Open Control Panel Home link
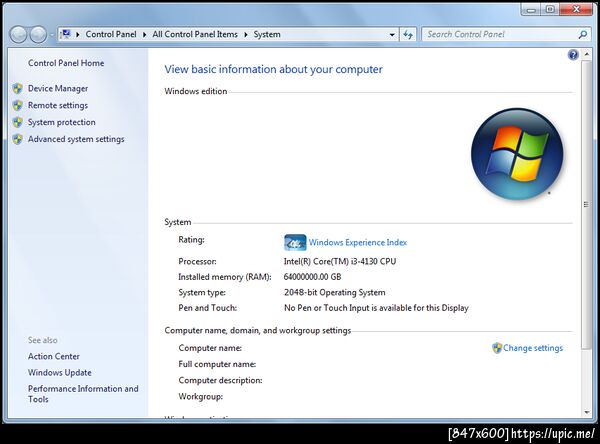Screen dimensions: 600x444 (66, 63)
